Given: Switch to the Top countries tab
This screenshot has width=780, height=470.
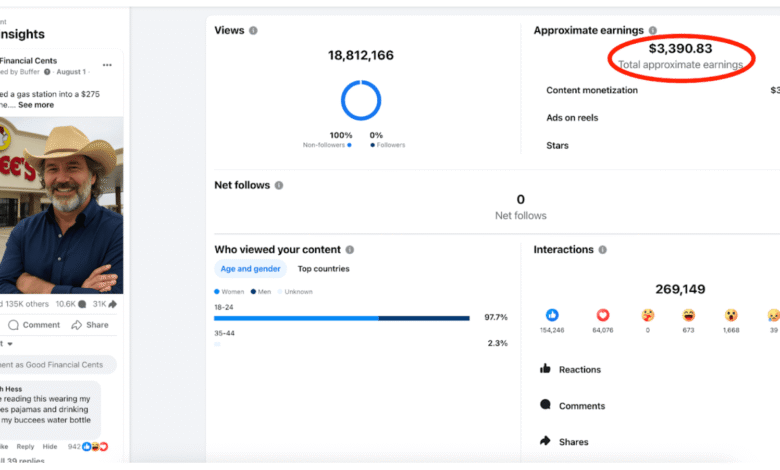Looking at the screenshot, I should tap(323, 269).
